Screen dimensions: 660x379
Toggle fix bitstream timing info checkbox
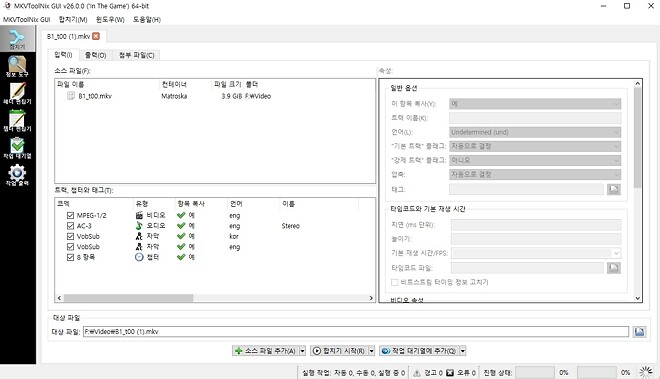pyautogui.click(x=394, y=282)
